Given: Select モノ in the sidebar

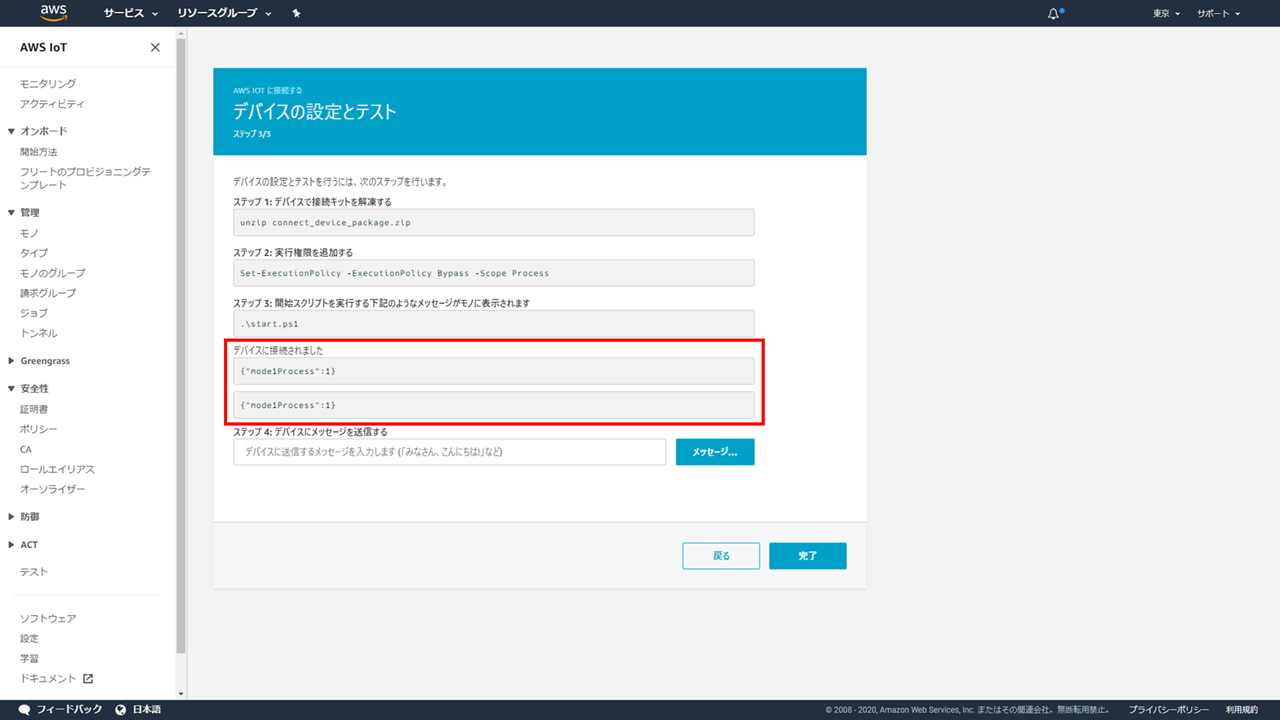Looking at the screenshot, I should [29, 233].
